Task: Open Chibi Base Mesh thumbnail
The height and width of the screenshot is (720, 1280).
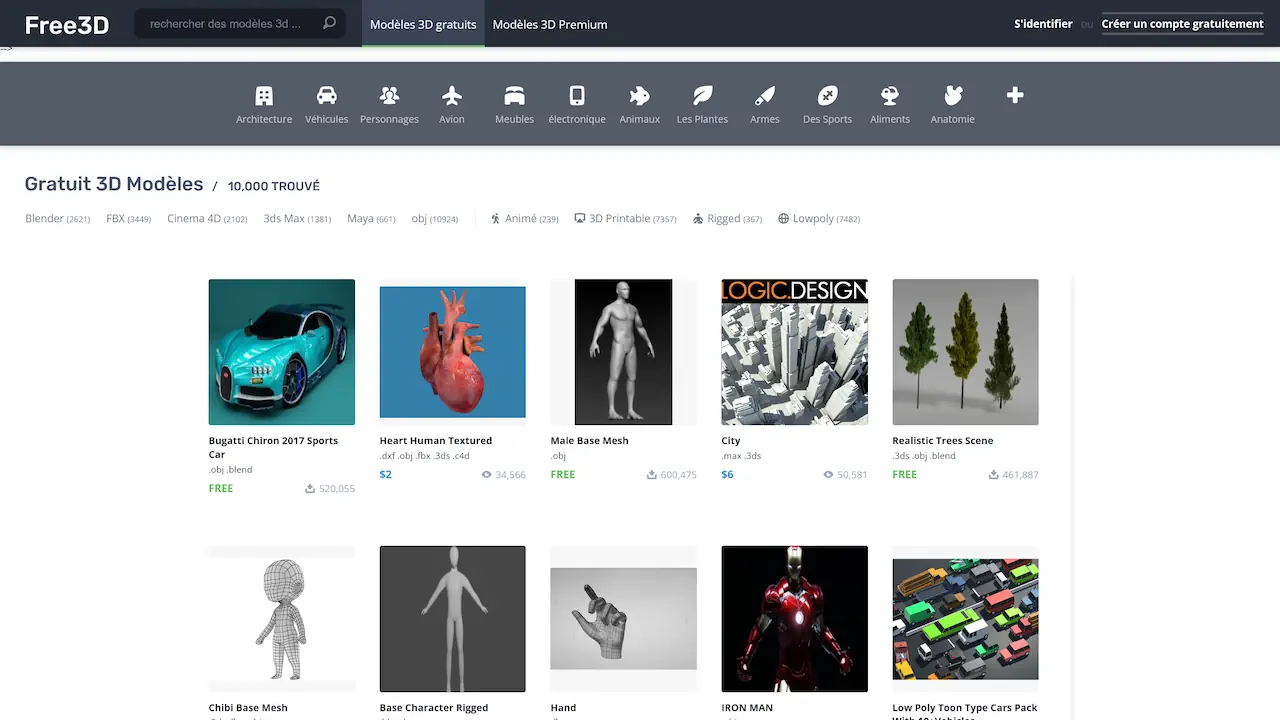Action: pos(282,619)
